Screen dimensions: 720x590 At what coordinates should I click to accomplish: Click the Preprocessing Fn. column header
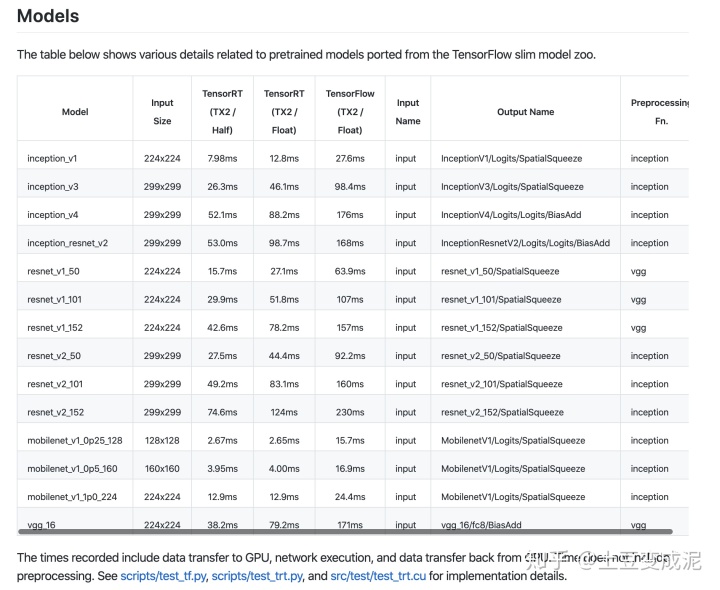[660, 112]
